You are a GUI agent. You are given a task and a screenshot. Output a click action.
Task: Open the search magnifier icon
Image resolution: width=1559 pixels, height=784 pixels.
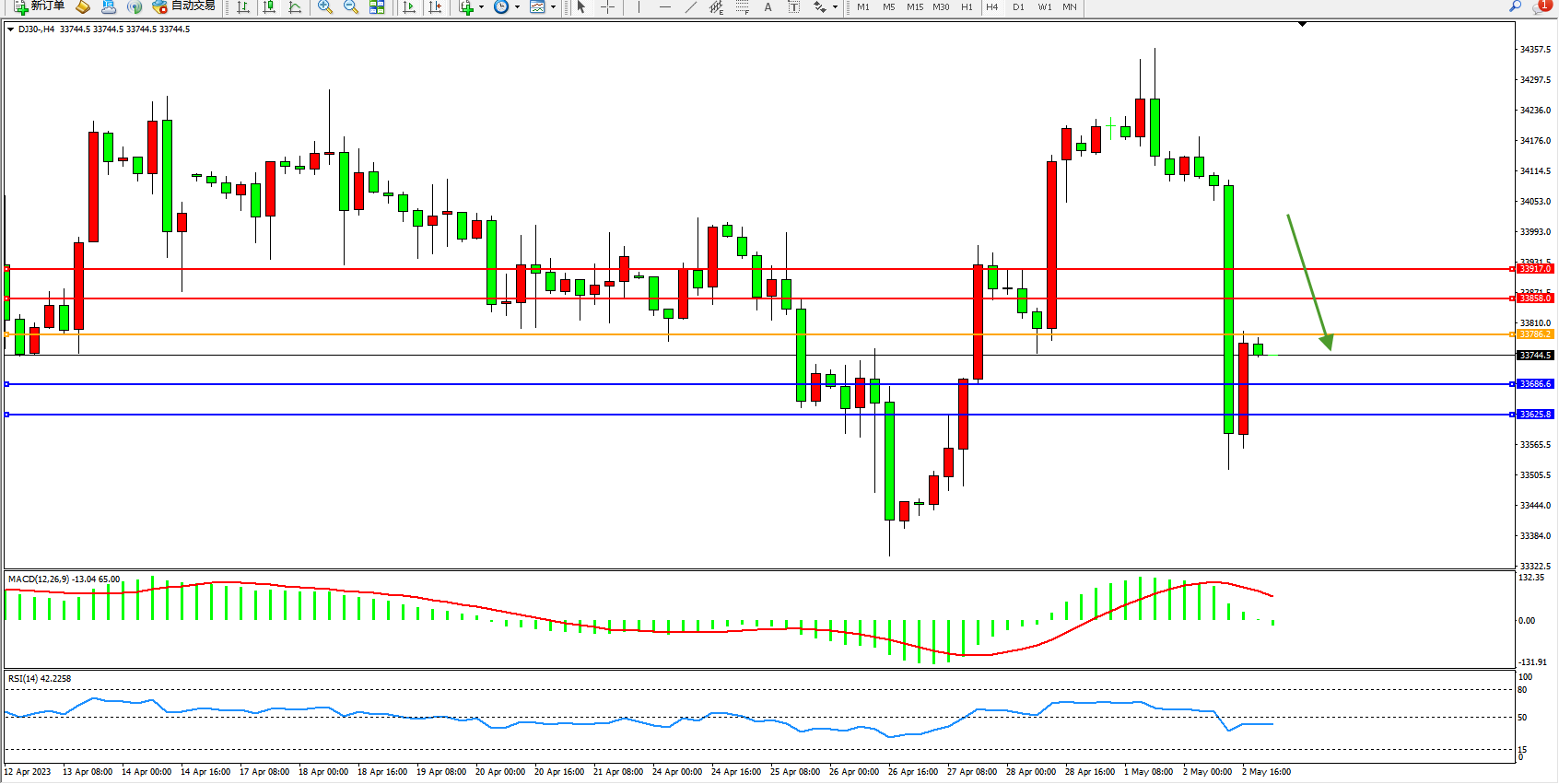tap(1515, 6)
